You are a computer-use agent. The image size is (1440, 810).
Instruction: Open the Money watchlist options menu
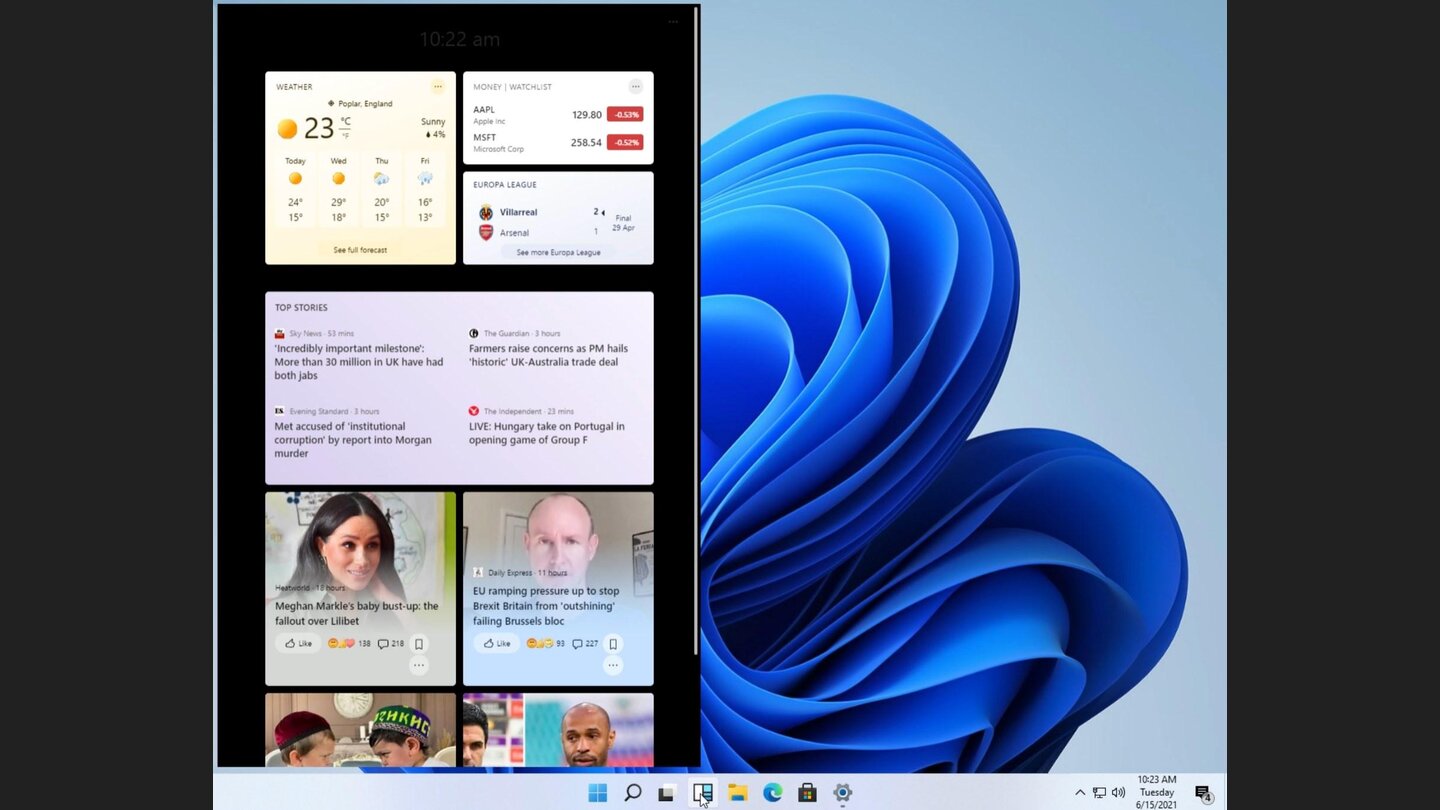coord(635,86)
